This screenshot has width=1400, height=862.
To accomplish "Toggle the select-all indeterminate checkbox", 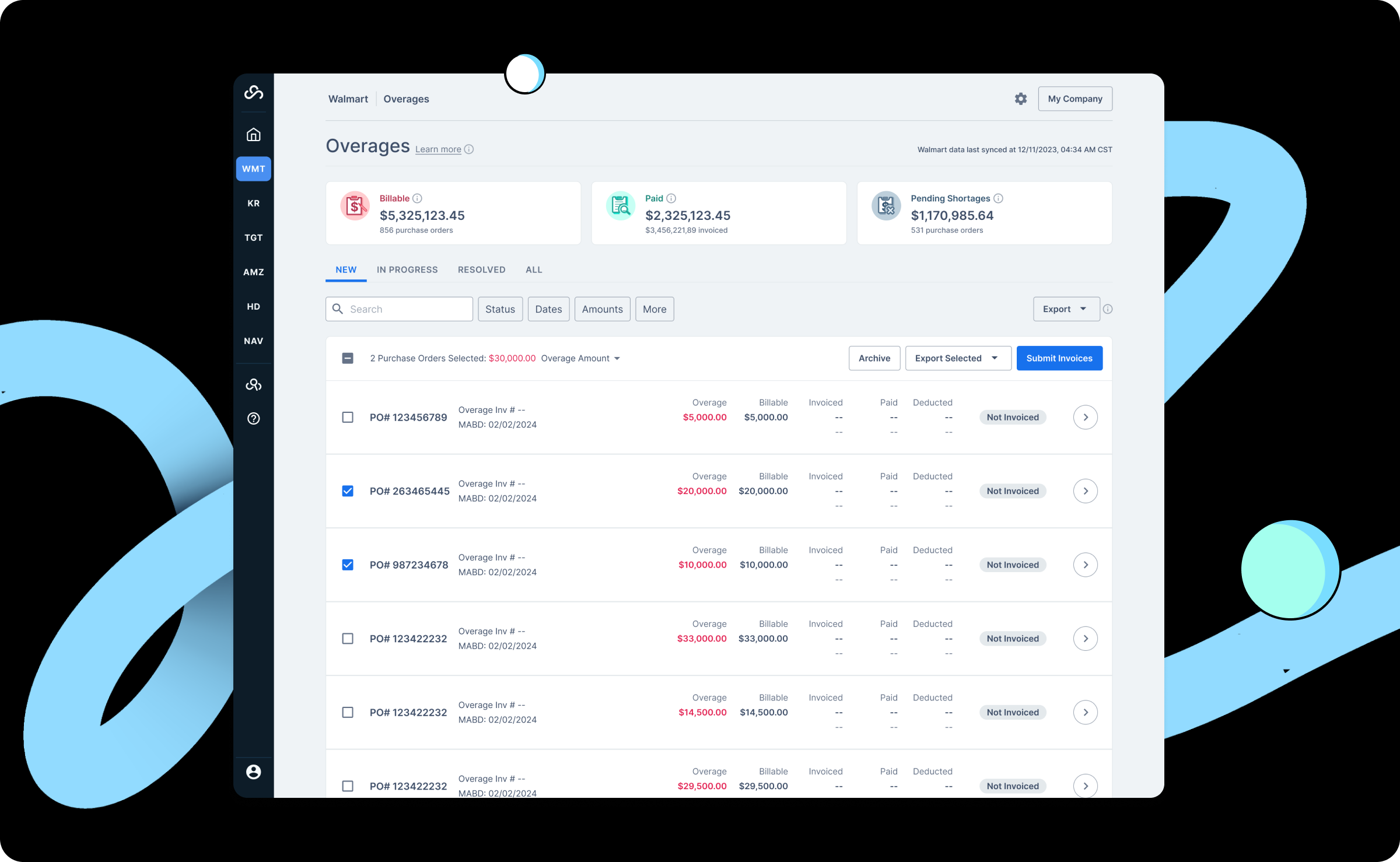I will pos(348,358).
